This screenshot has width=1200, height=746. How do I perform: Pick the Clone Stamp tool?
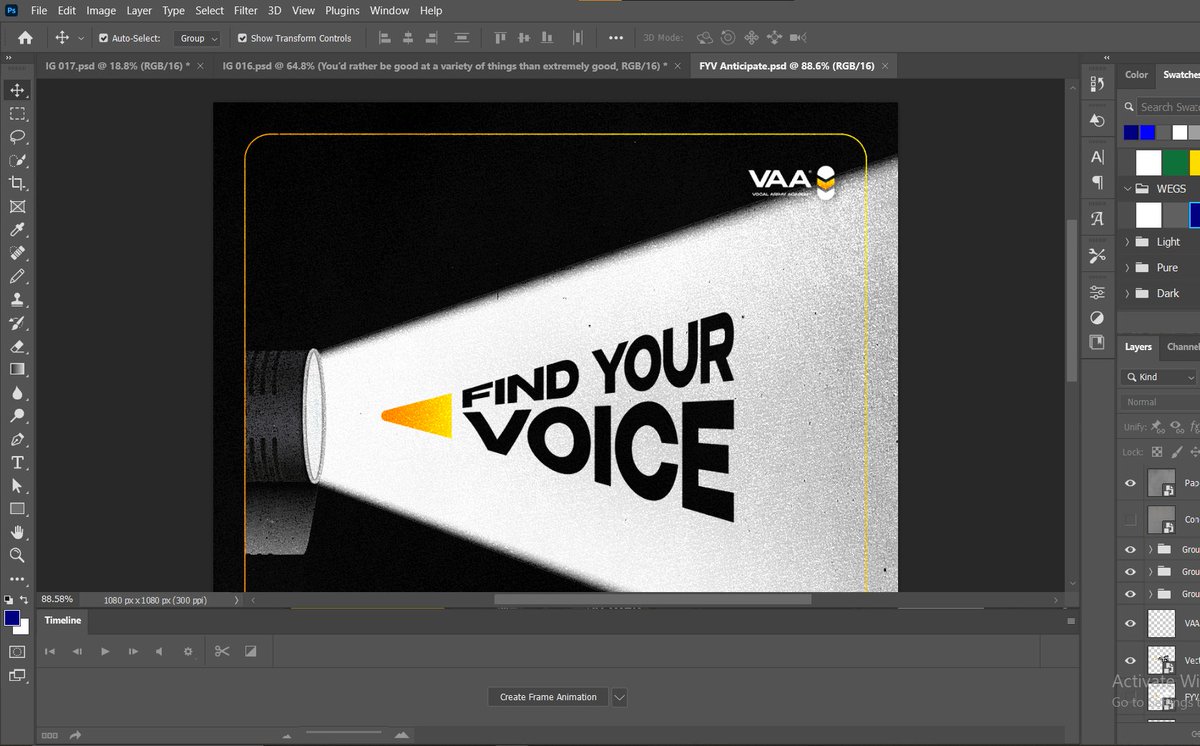(x=17, y=299)
